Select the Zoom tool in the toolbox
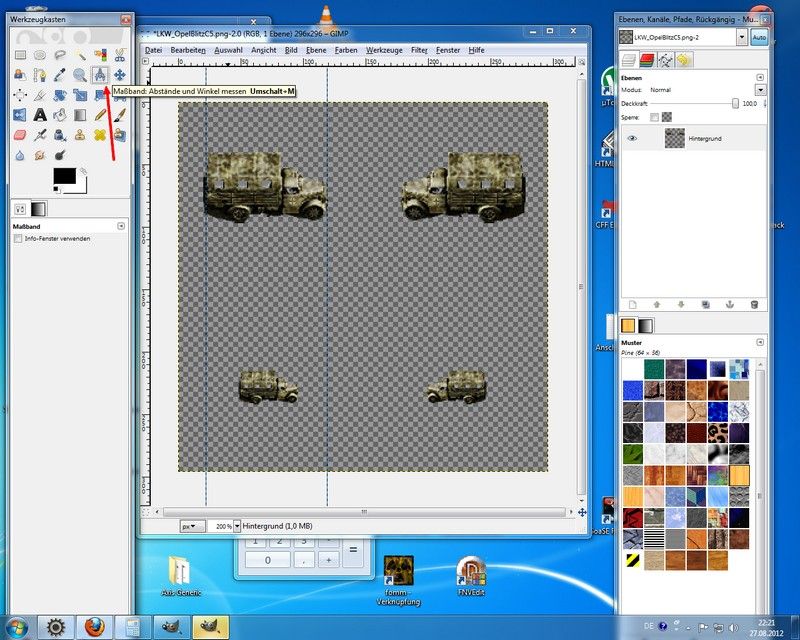The image size is (800, 640). point(78,74)
